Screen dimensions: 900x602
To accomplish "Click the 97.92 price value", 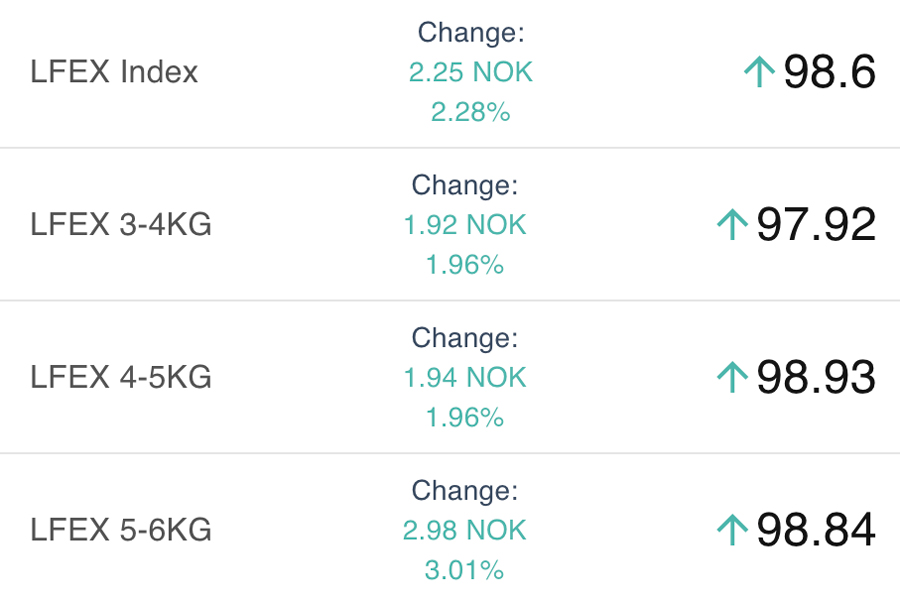I will pyautogui.click(x=815, y=225).
